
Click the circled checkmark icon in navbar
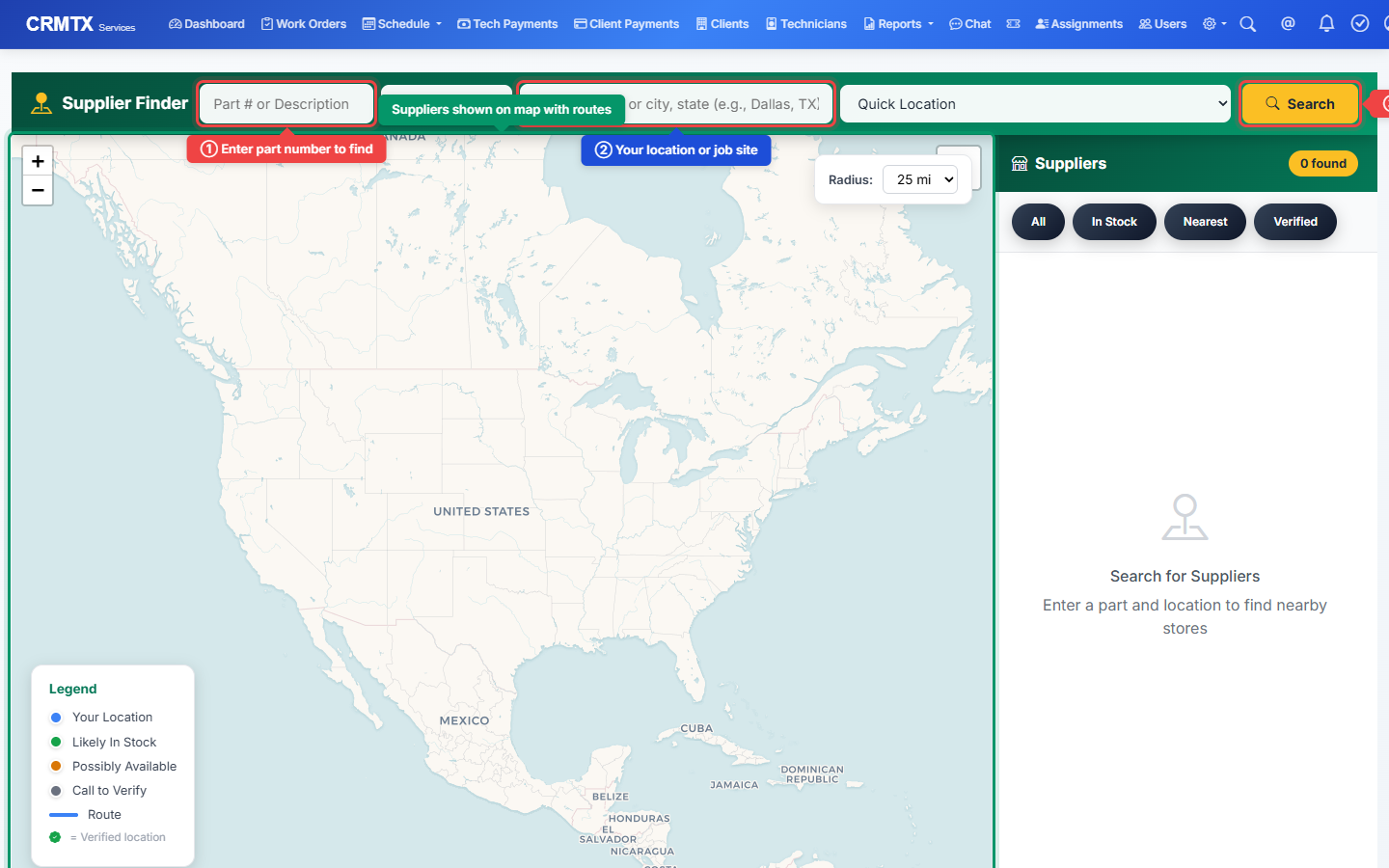point(1360,23)
